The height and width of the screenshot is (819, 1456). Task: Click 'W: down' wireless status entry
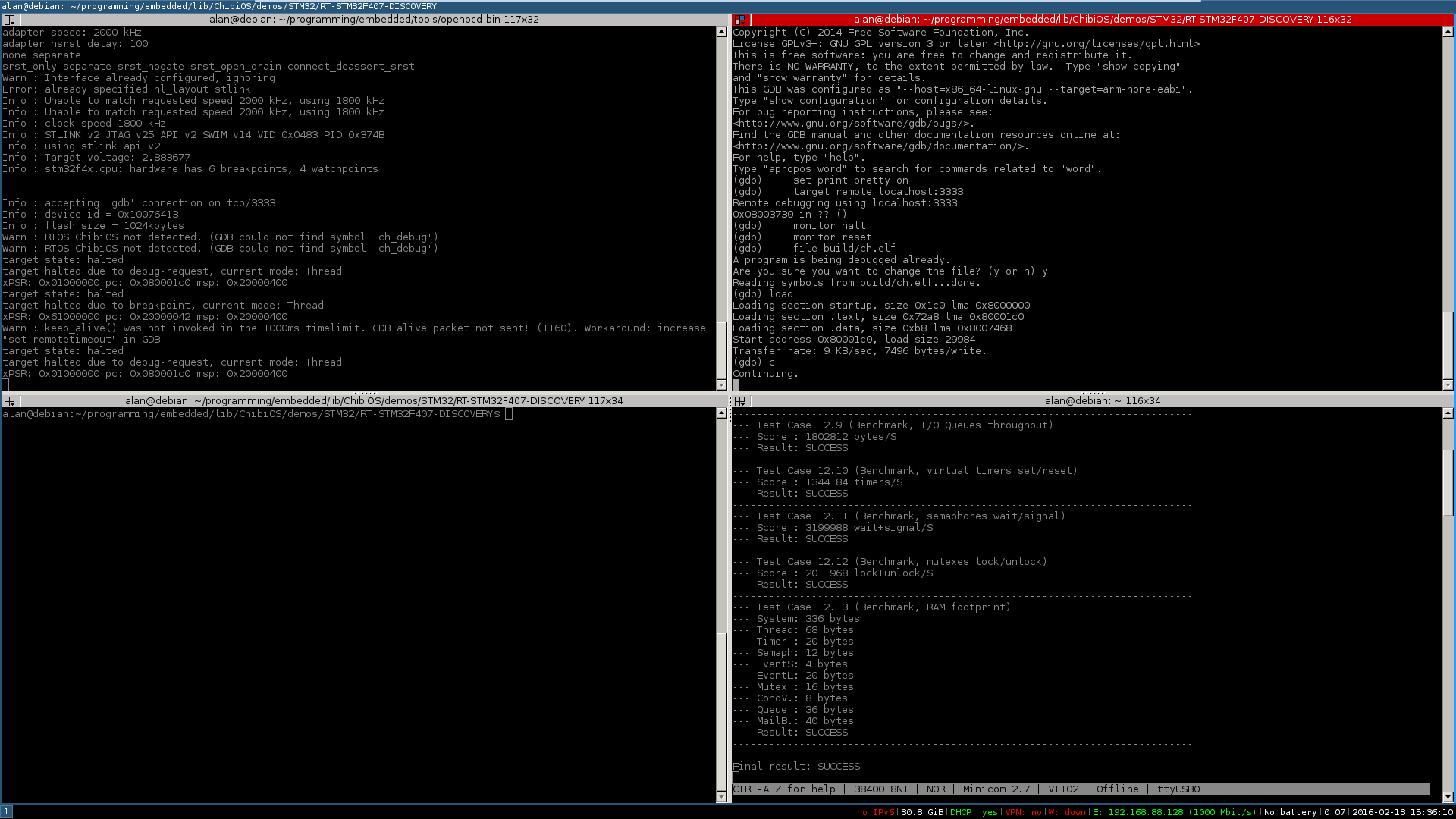coord(1067,812)
